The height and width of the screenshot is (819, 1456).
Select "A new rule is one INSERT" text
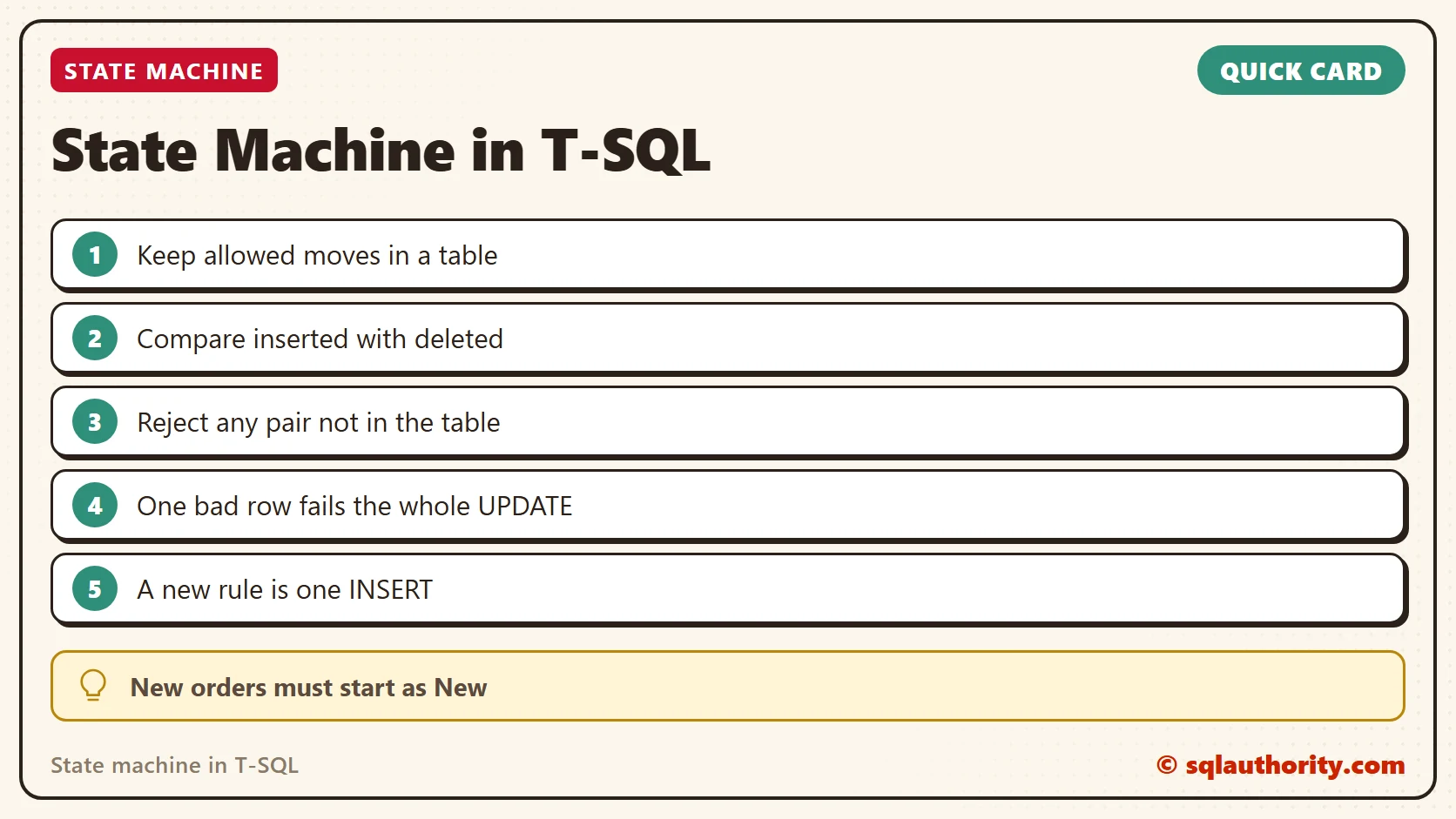285,589
